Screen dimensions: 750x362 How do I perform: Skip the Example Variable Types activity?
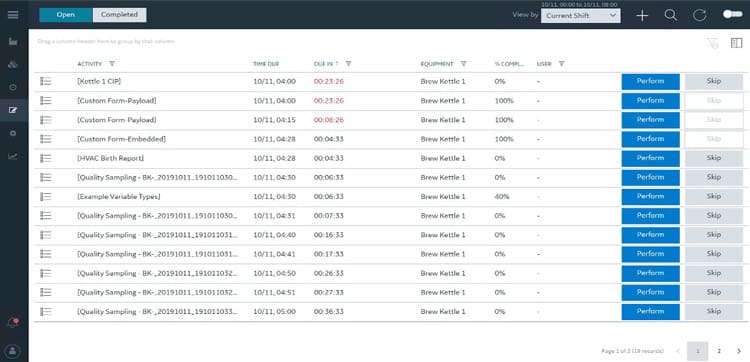pyautogui.click(x=714, y=197)
